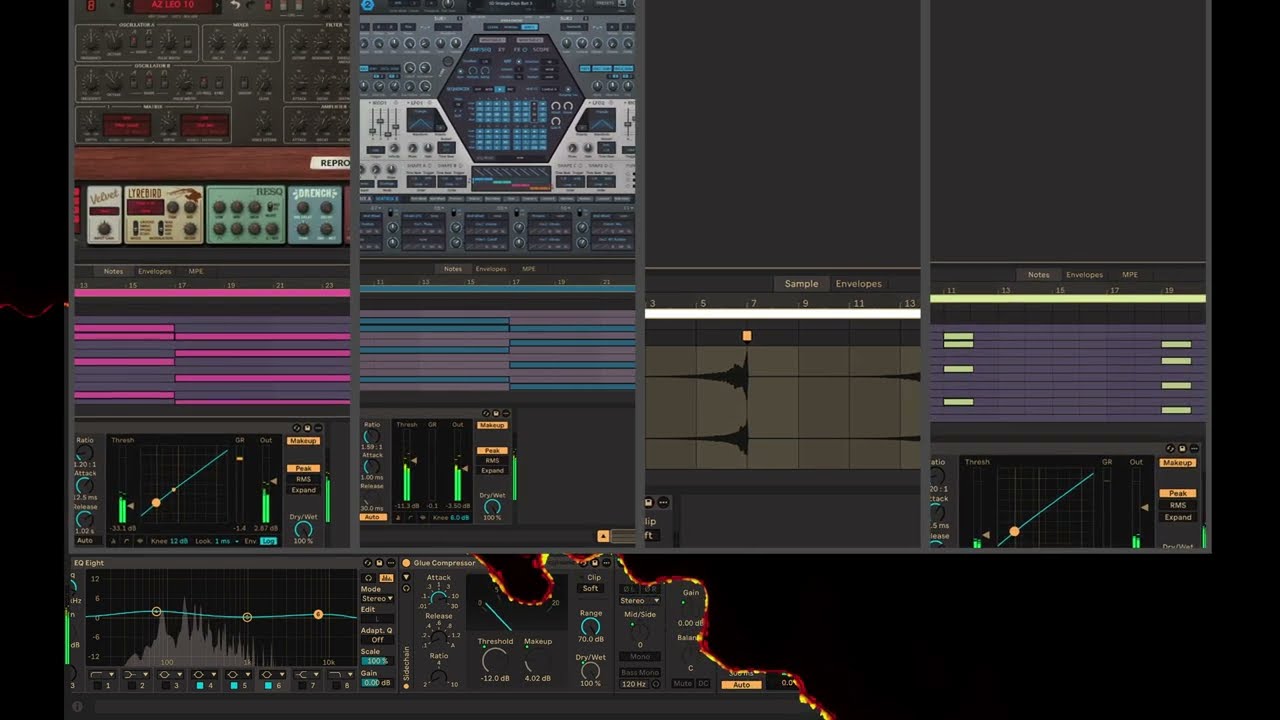Click the Glue Compressor Soft clip button
1280x720 pixels.
[590, 588]
